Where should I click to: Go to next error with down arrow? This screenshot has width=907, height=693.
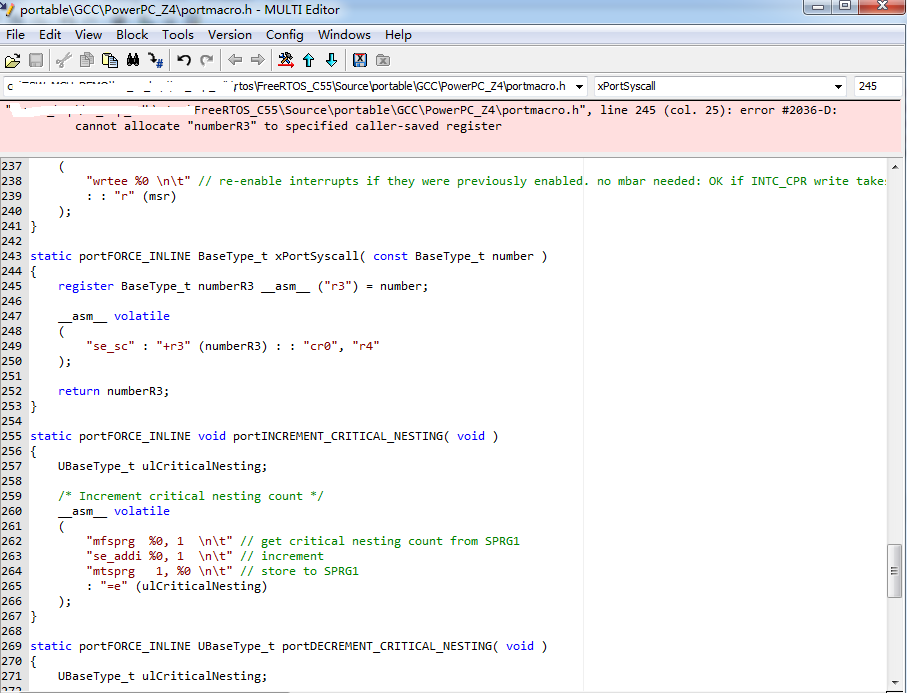[331, 60]
